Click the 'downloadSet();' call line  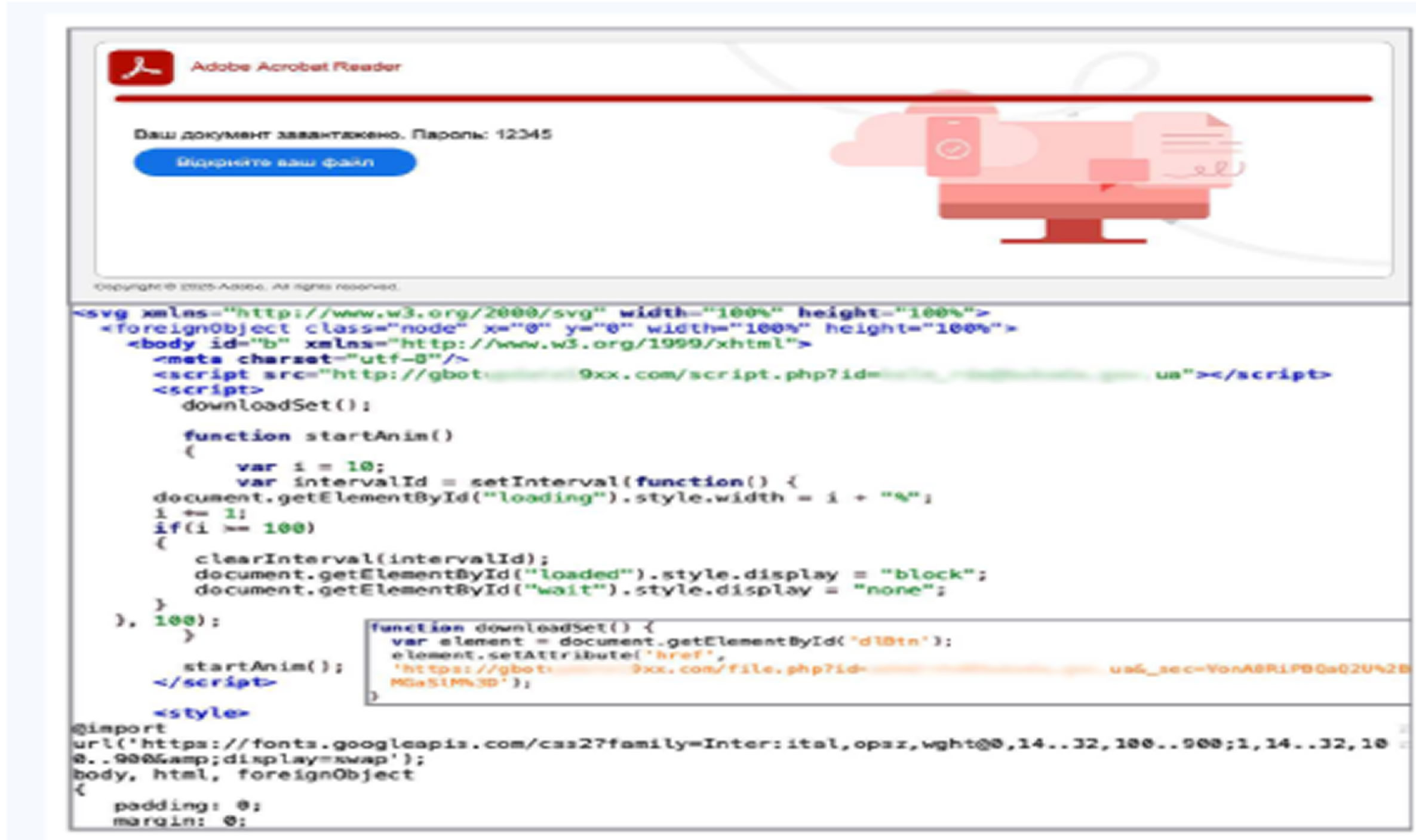(x=276, y=405)
